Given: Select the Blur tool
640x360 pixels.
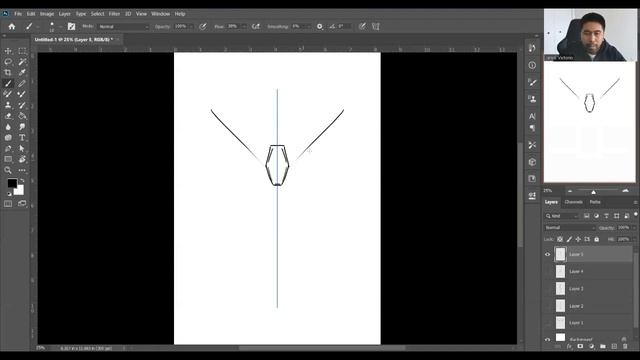Looking at the screenshot, I should [x=8, y=127].
